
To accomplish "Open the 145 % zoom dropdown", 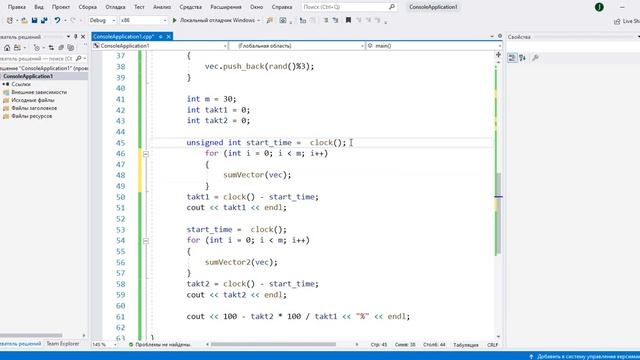I will coord(104,345).
